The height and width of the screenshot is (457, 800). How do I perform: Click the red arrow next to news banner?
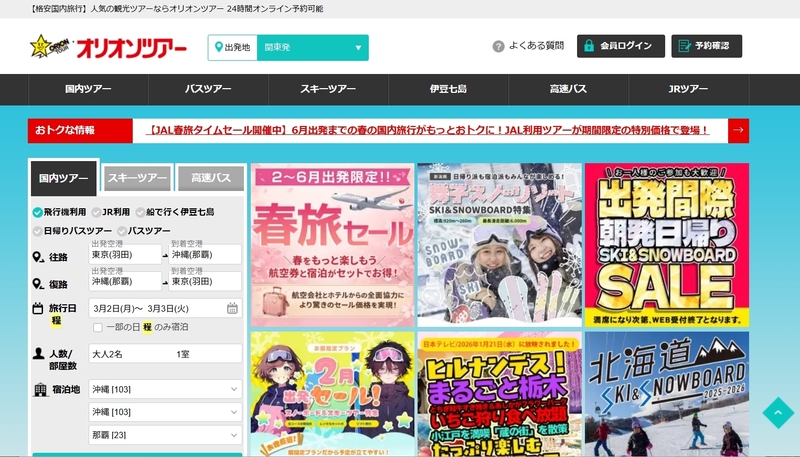click(x=738, y=131)
